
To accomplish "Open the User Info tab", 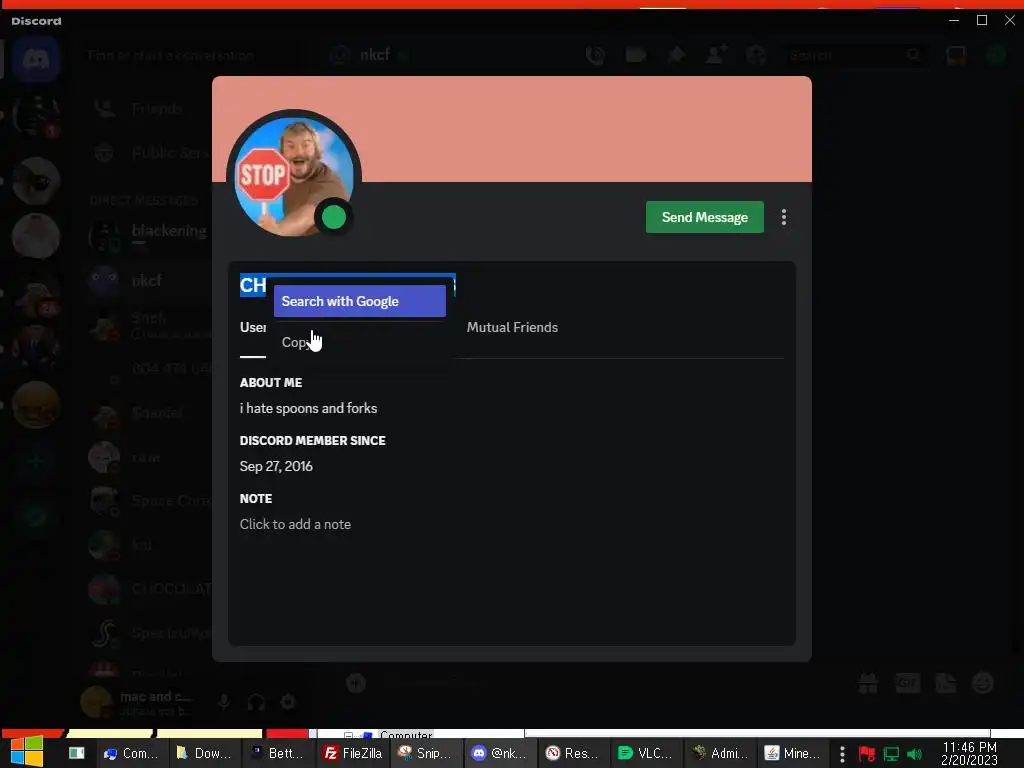I will pos(253,327).
